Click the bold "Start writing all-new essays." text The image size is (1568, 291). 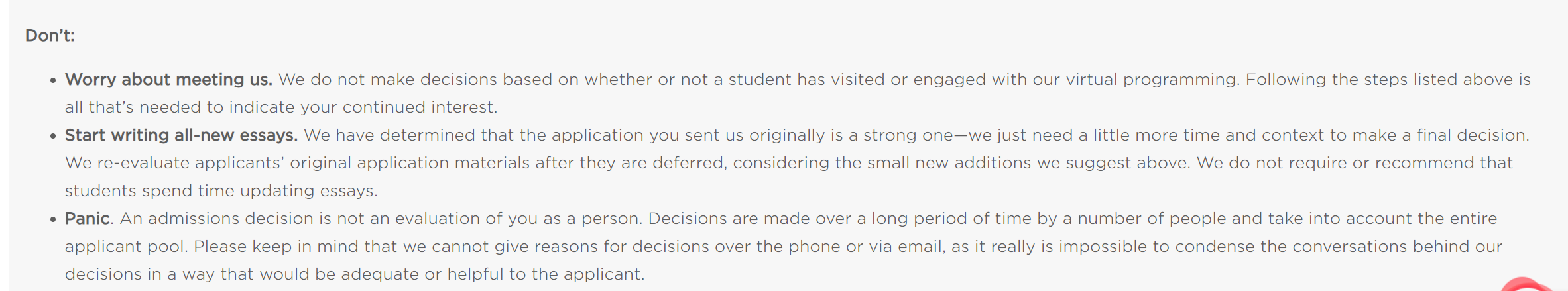coord(181,135)
